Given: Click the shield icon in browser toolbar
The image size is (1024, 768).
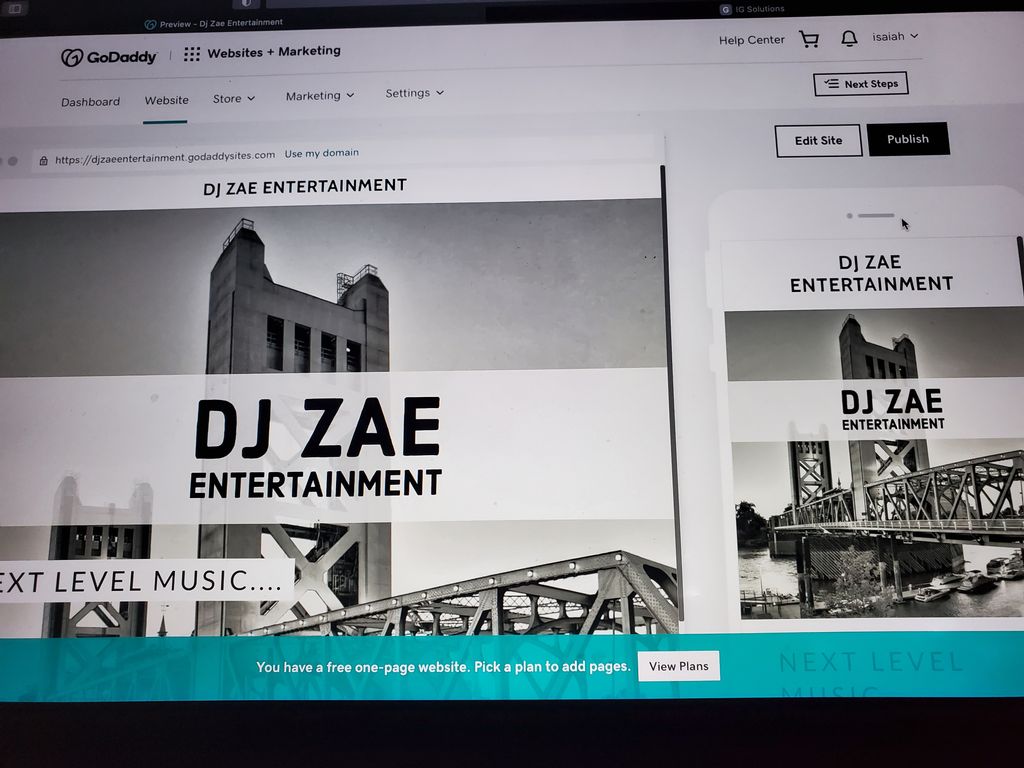Looking at the screenshot, I should coord(246,3).
